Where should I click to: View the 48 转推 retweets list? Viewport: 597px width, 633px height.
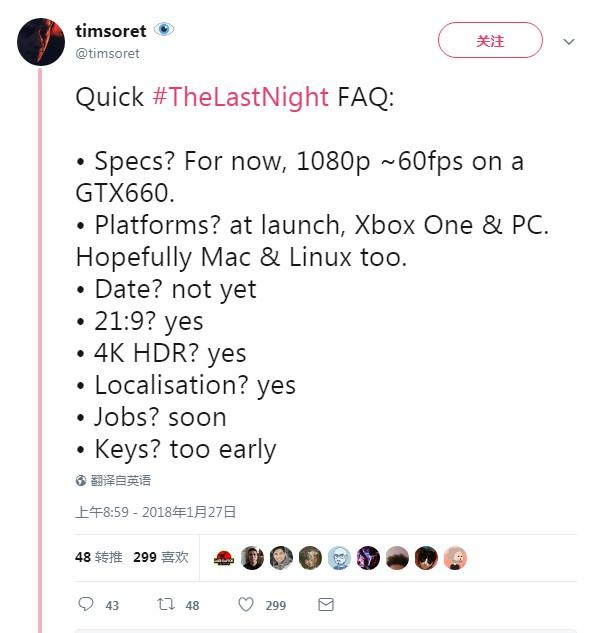[x=98, y=558]
